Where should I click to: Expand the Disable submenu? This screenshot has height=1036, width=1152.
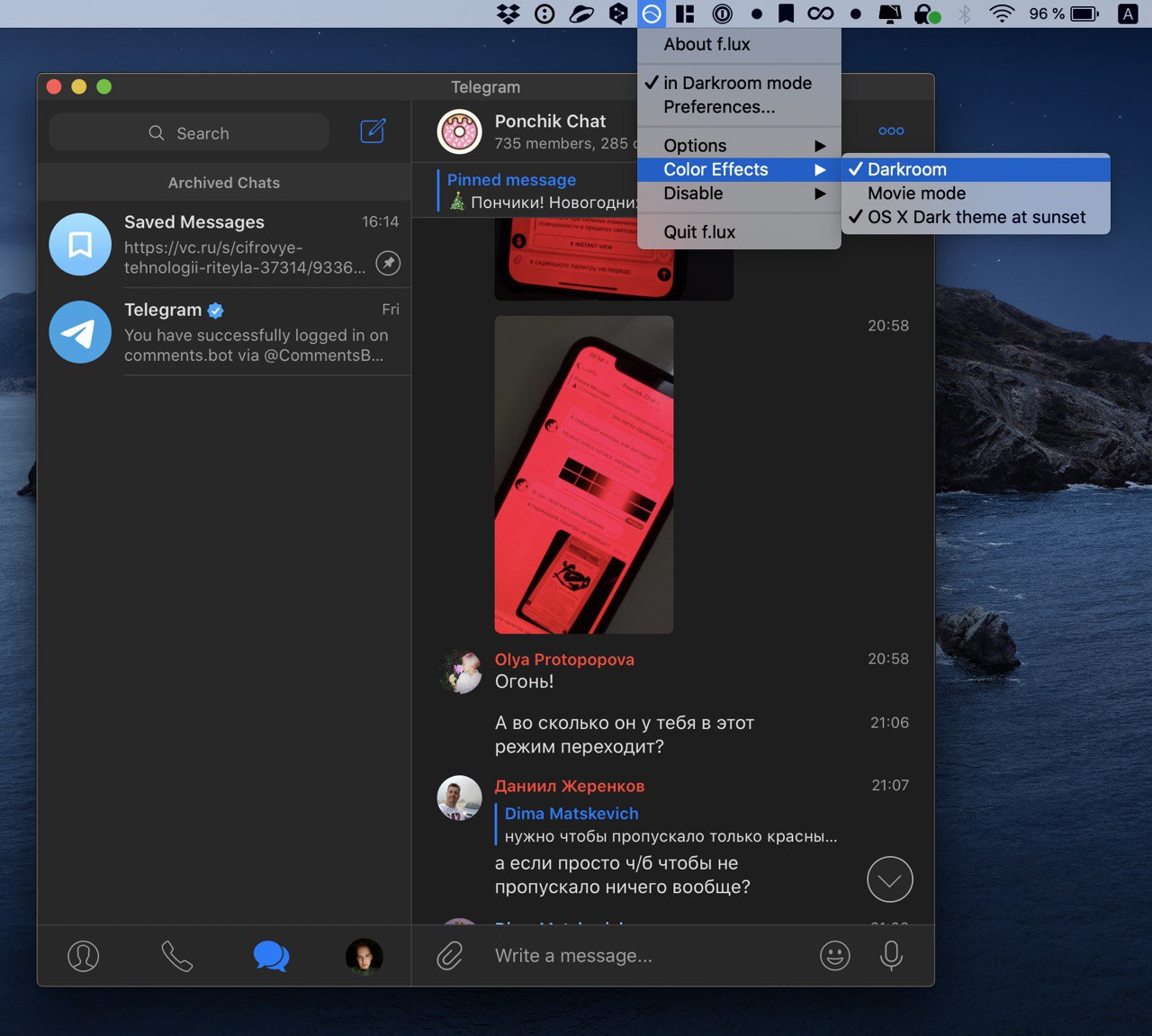coord(739,194)
